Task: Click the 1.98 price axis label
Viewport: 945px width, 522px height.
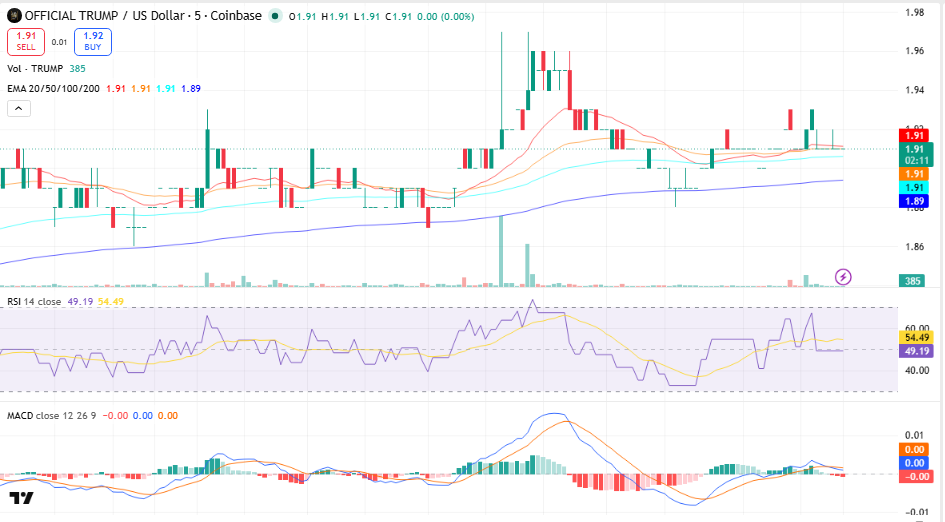Action: point(914,12)
